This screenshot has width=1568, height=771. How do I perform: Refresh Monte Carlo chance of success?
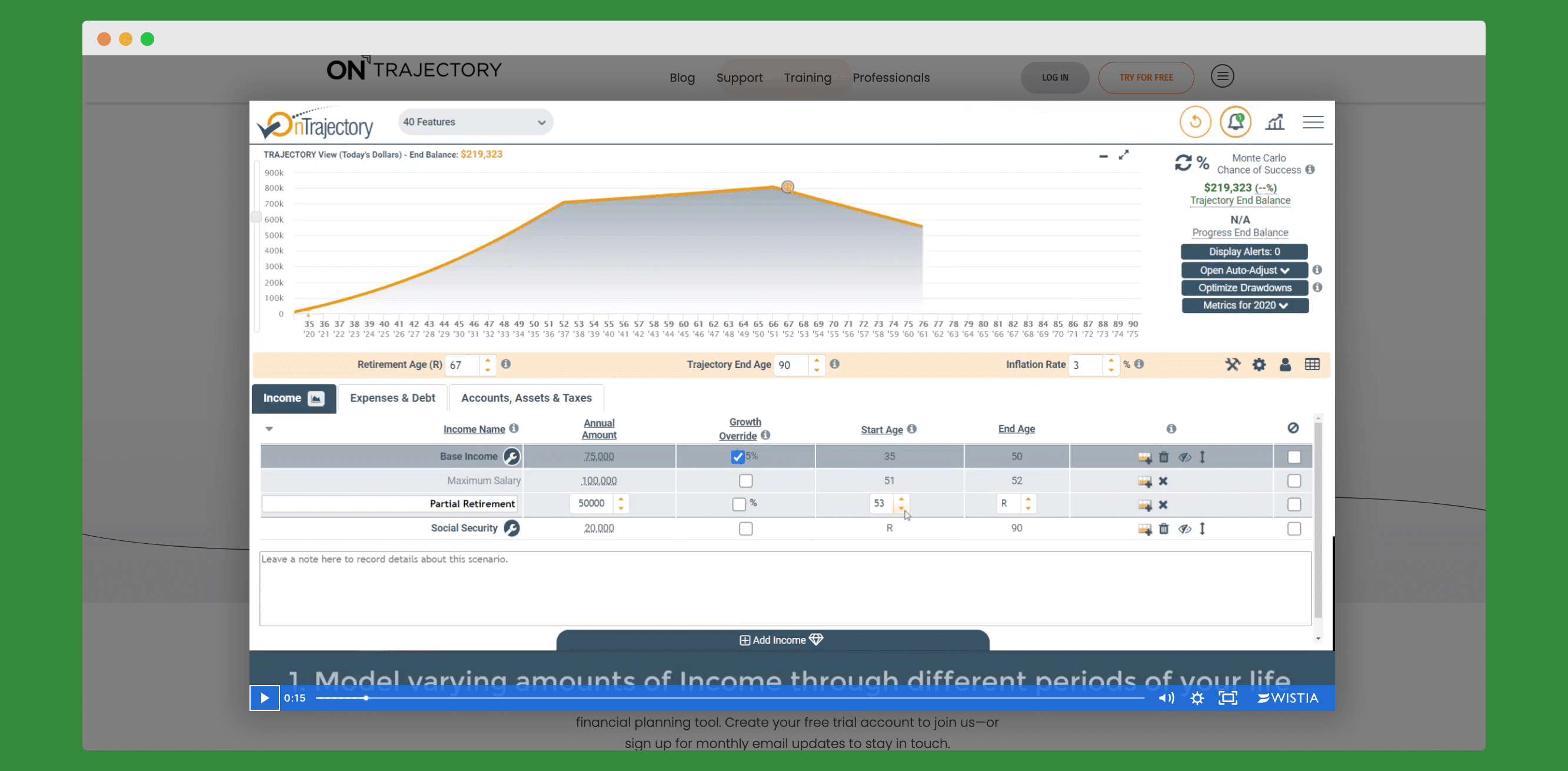(x=1183, y=162)
